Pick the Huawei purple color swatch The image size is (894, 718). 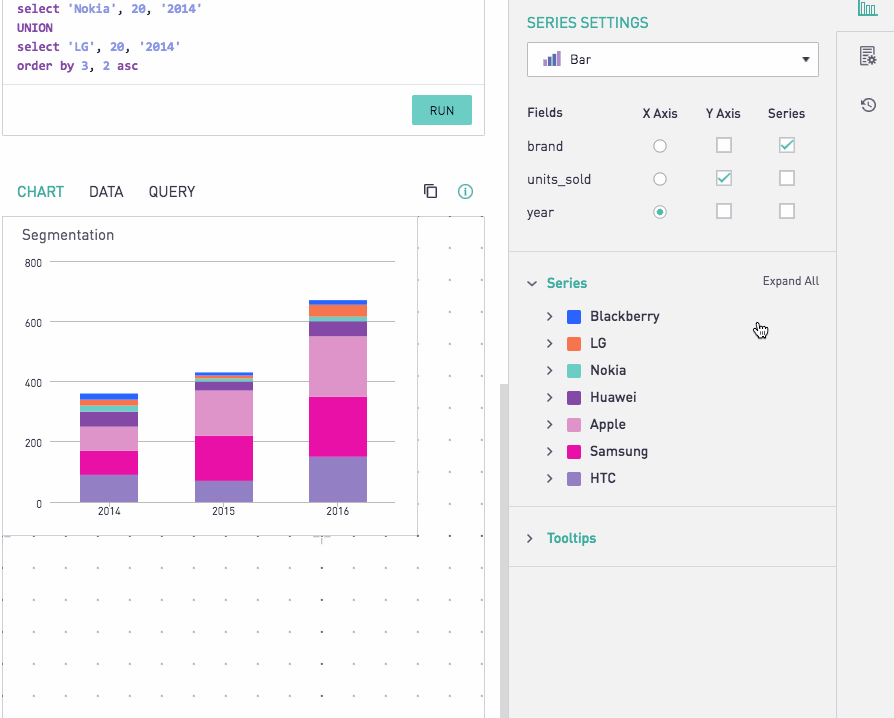click(574, 397)
